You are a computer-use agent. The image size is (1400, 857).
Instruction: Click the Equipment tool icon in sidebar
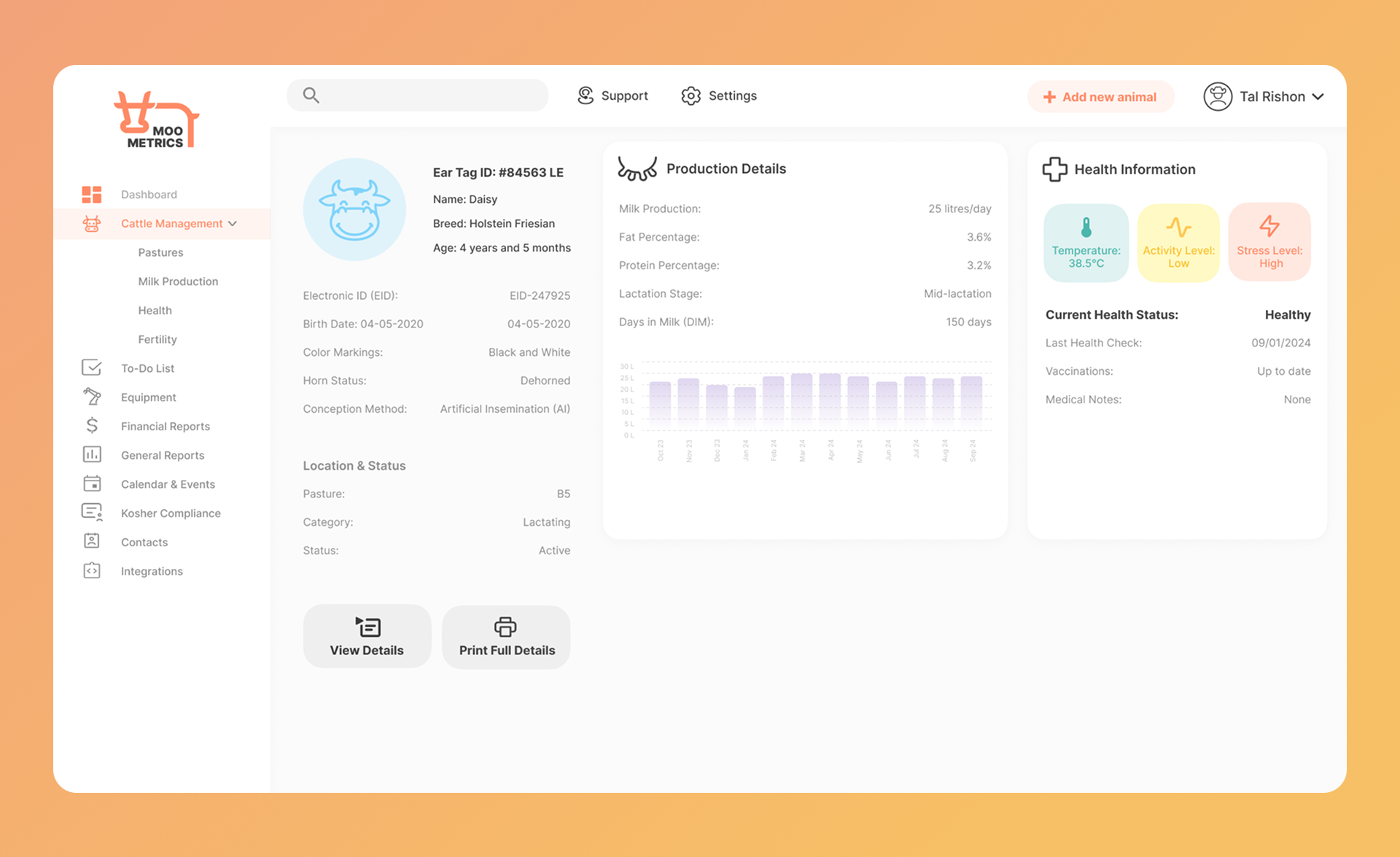pos(91,397)
